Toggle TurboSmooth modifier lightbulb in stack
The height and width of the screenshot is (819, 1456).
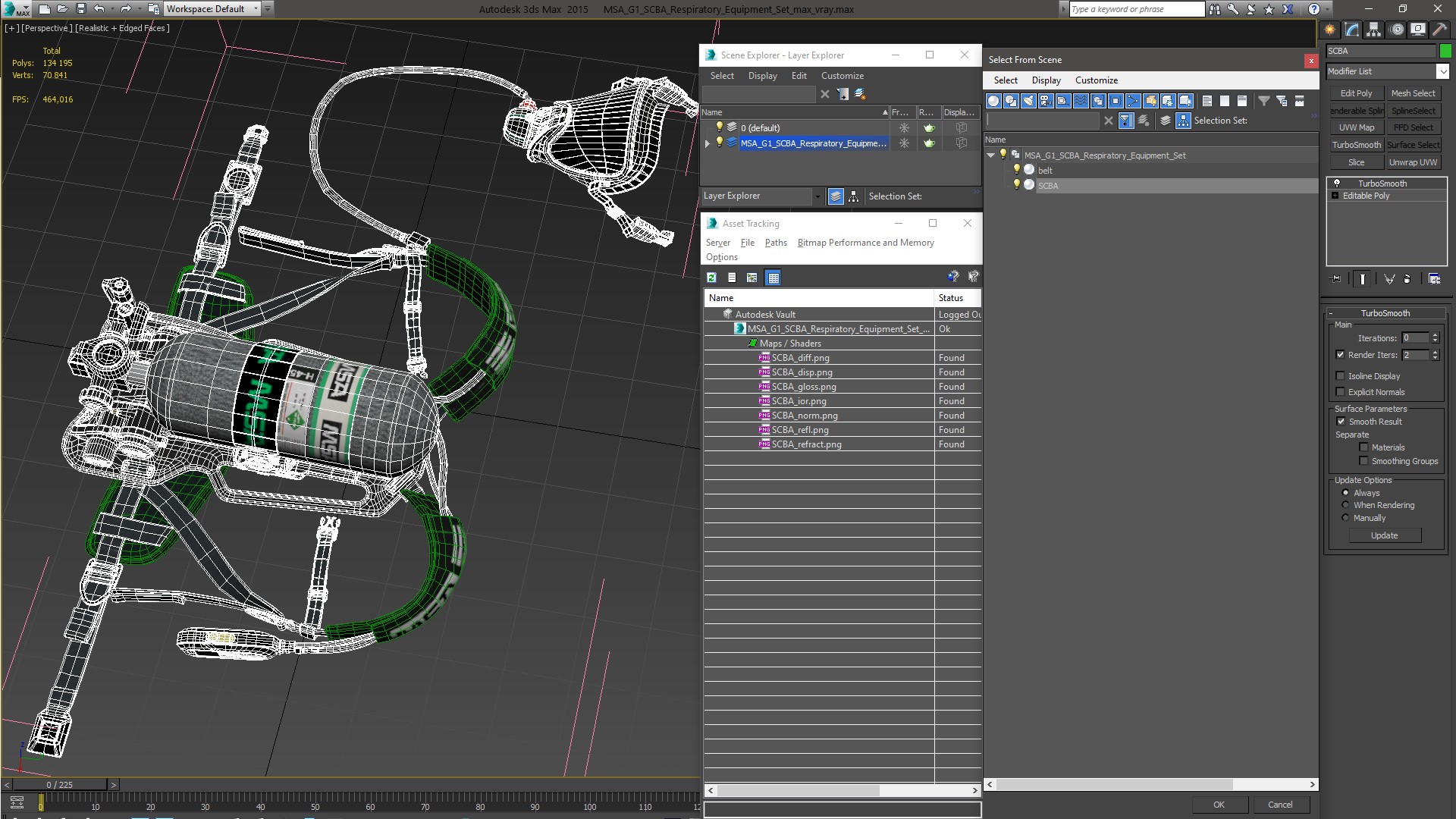point(1337,184)
